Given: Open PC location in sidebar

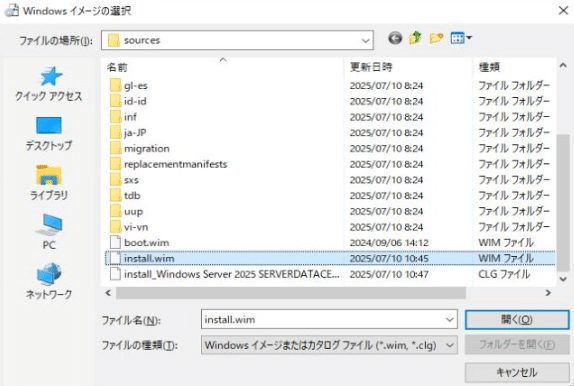Looking at the screenshot, I should coord(49,232).
